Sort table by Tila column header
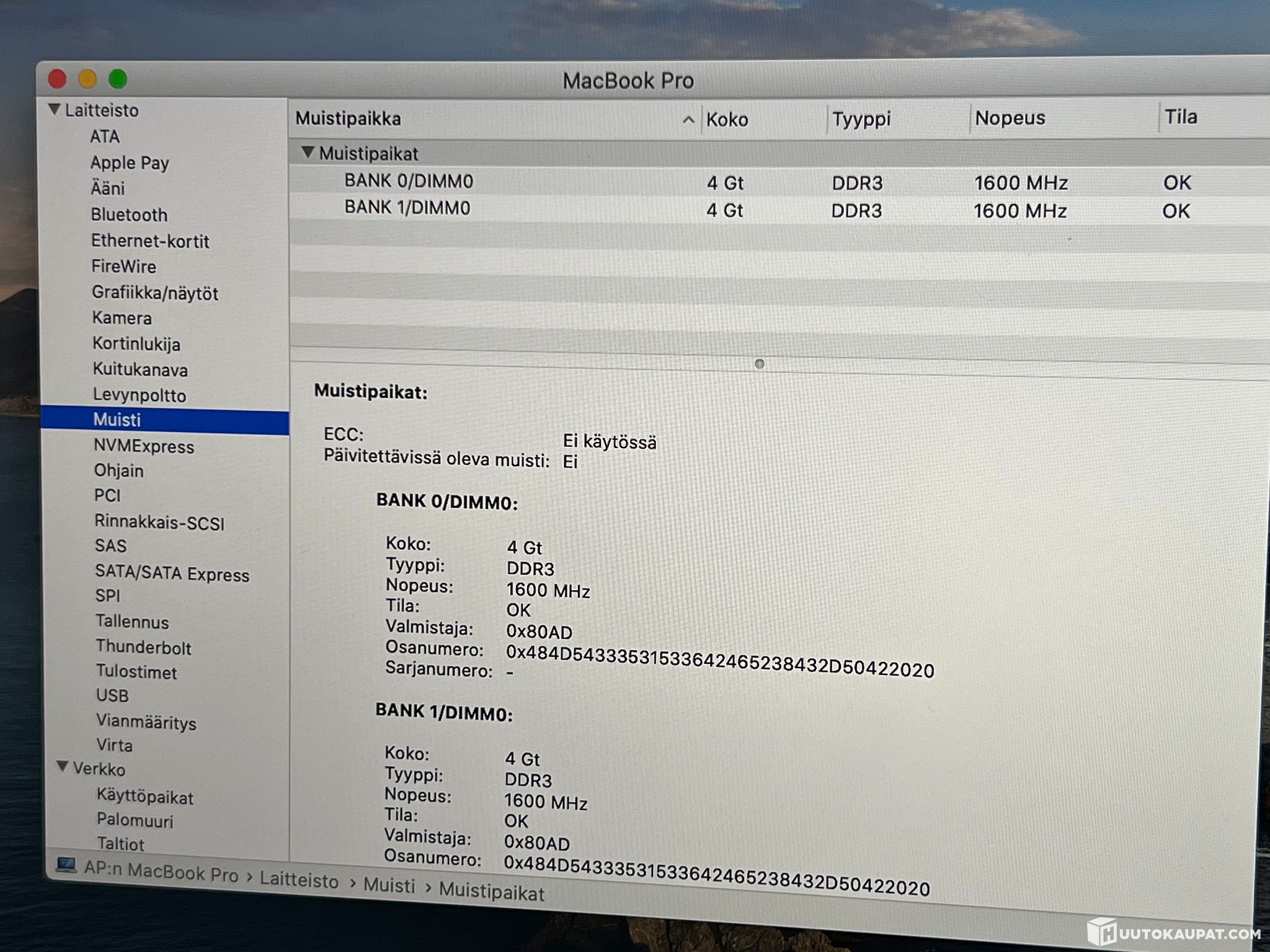 [x=1181, y=117]
